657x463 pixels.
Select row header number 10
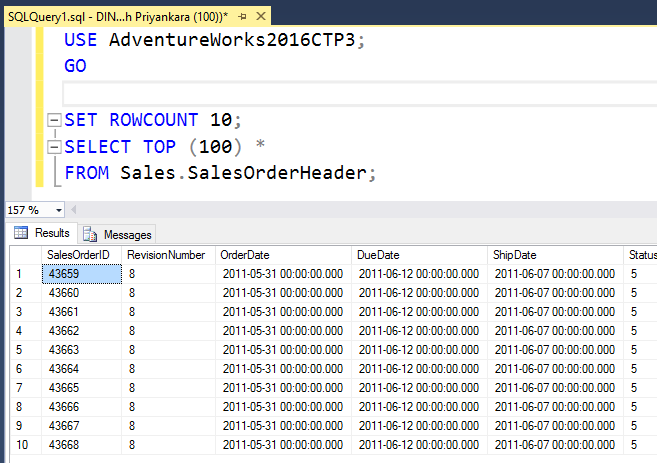26,445
